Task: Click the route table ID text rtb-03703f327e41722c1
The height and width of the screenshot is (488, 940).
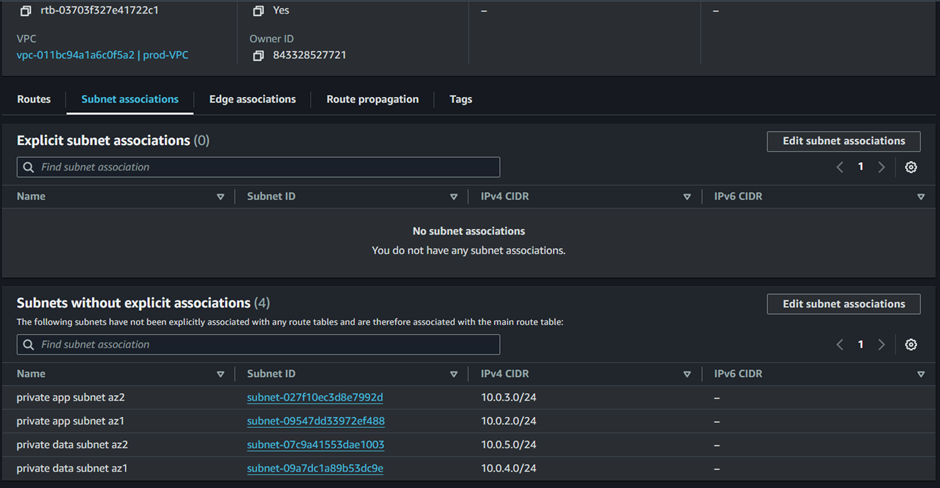Action: [x=100, y=11]
